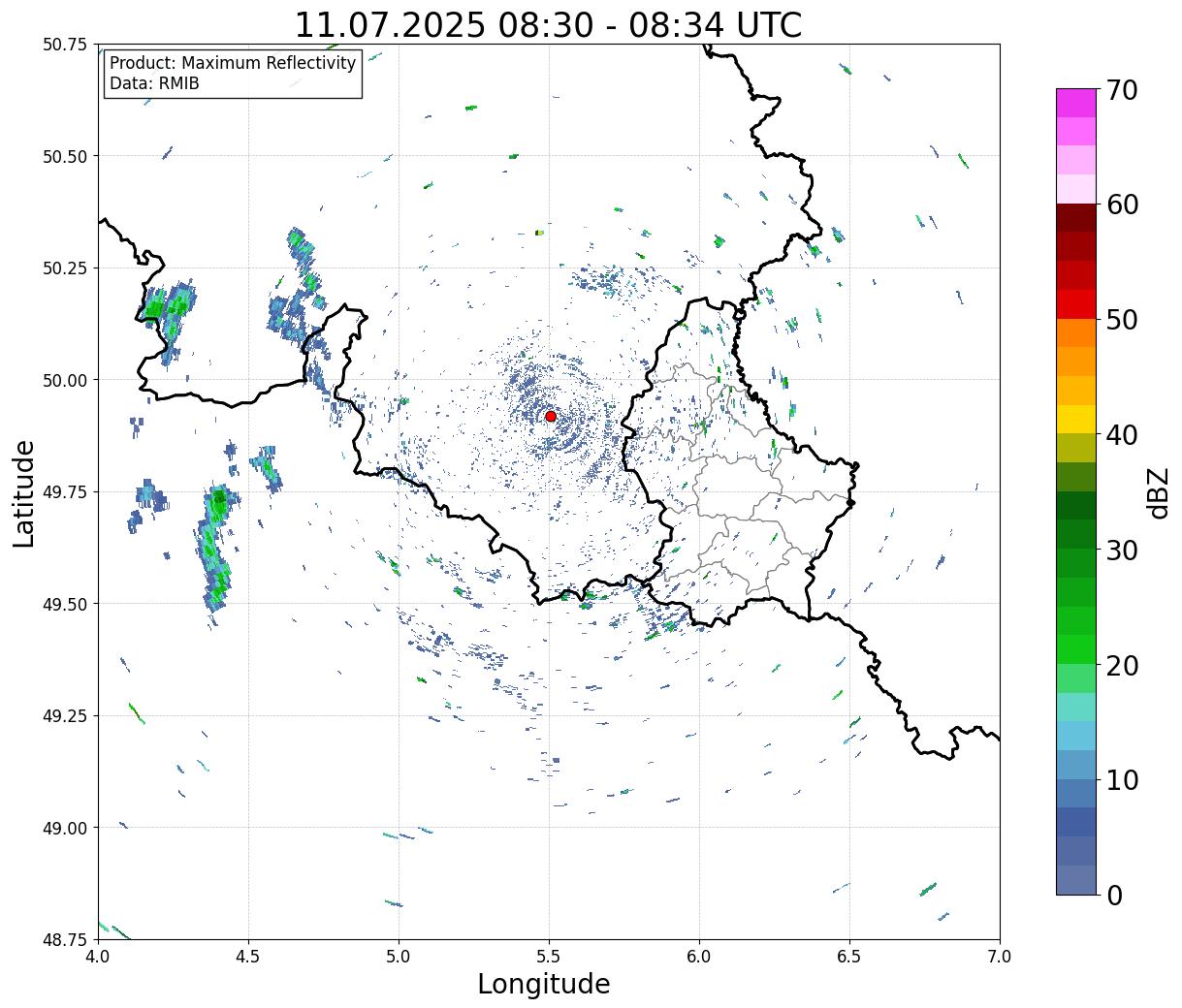Click the colorbar tick label 40
Screen dimensions: 1182x1008
(1122, 435)
